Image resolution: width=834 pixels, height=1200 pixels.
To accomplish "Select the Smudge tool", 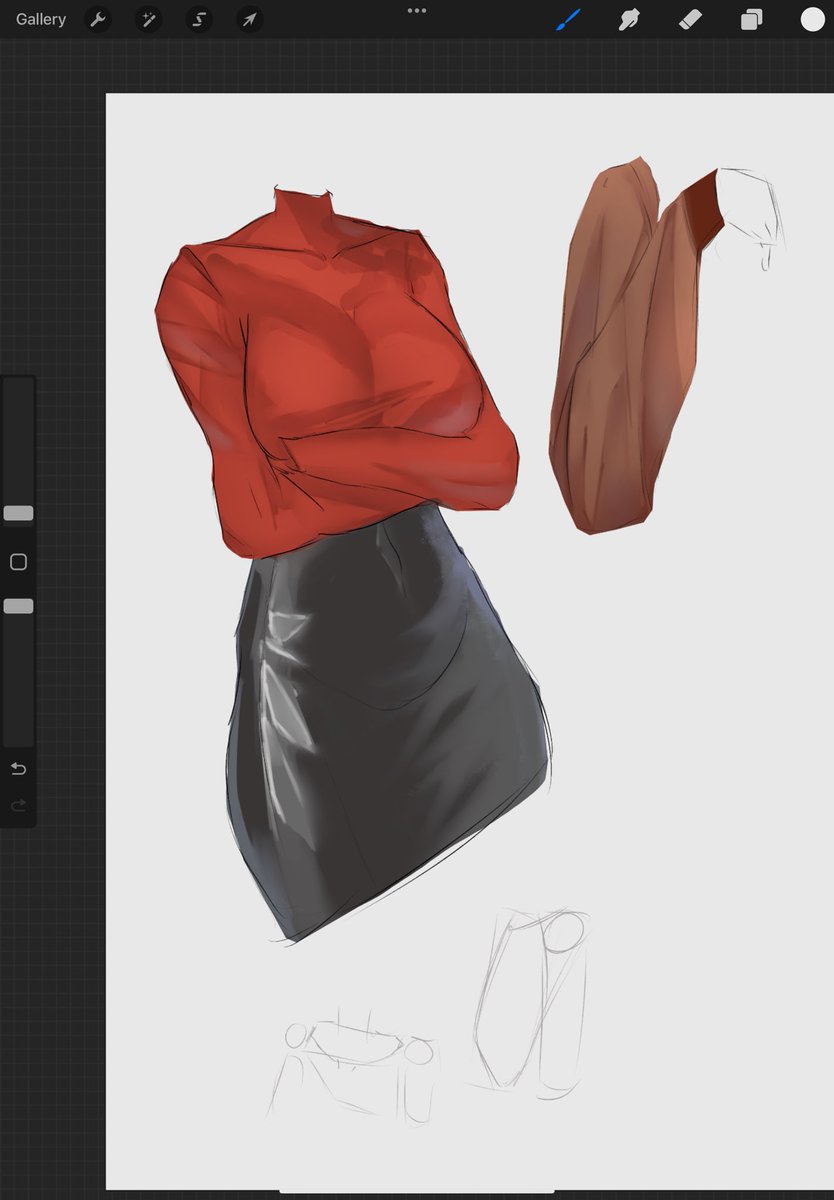I will coord(629,19).
